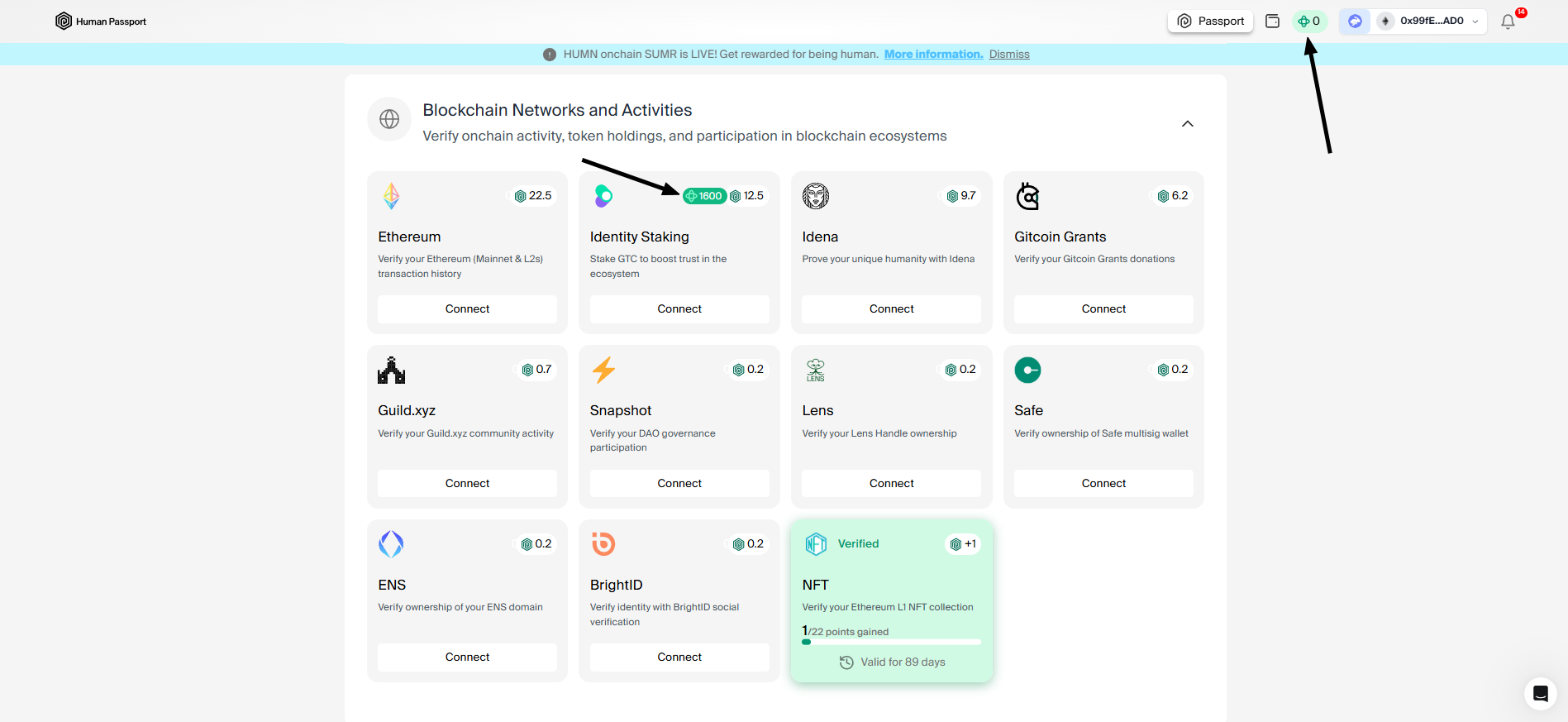Click the ENS 0.2 points badge
The width and height of the screenshot is (1568, 722).
[x=536, y=544]
